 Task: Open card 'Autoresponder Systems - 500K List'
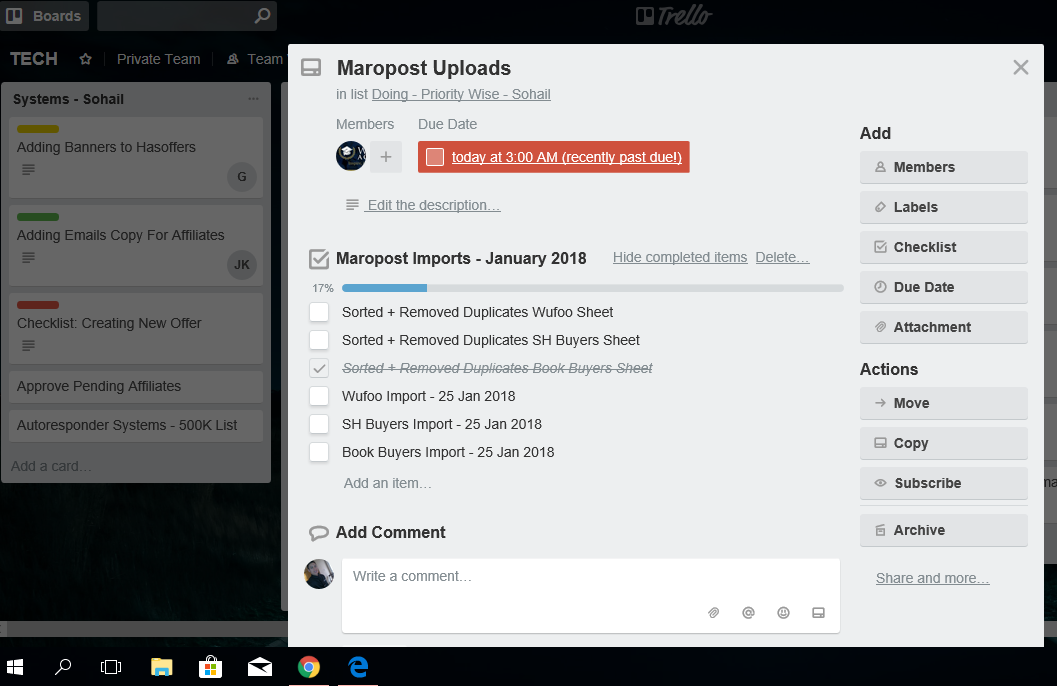pos(136,425)
